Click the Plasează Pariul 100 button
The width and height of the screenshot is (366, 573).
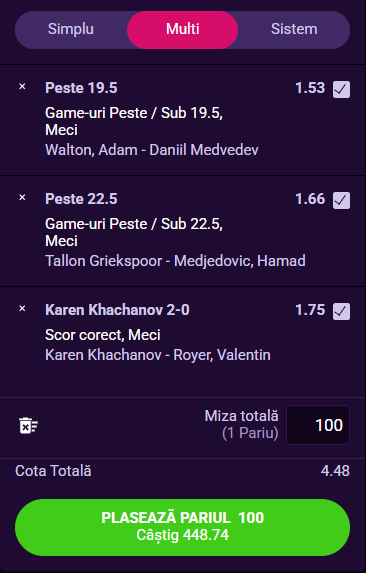183,527
